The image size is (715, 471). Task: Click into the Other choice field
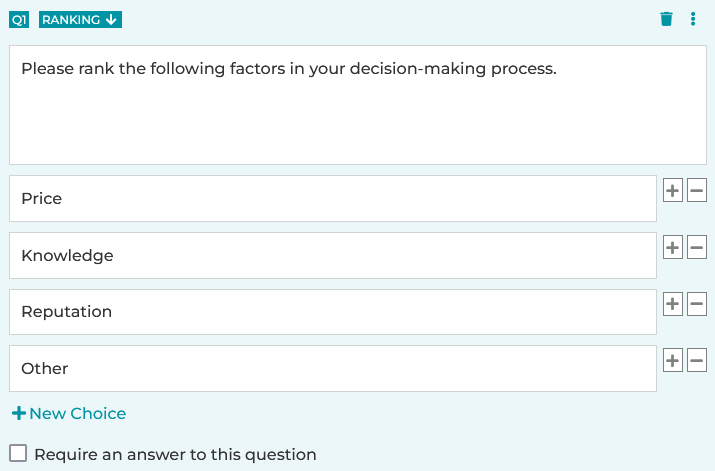click(x=333, y=368)
